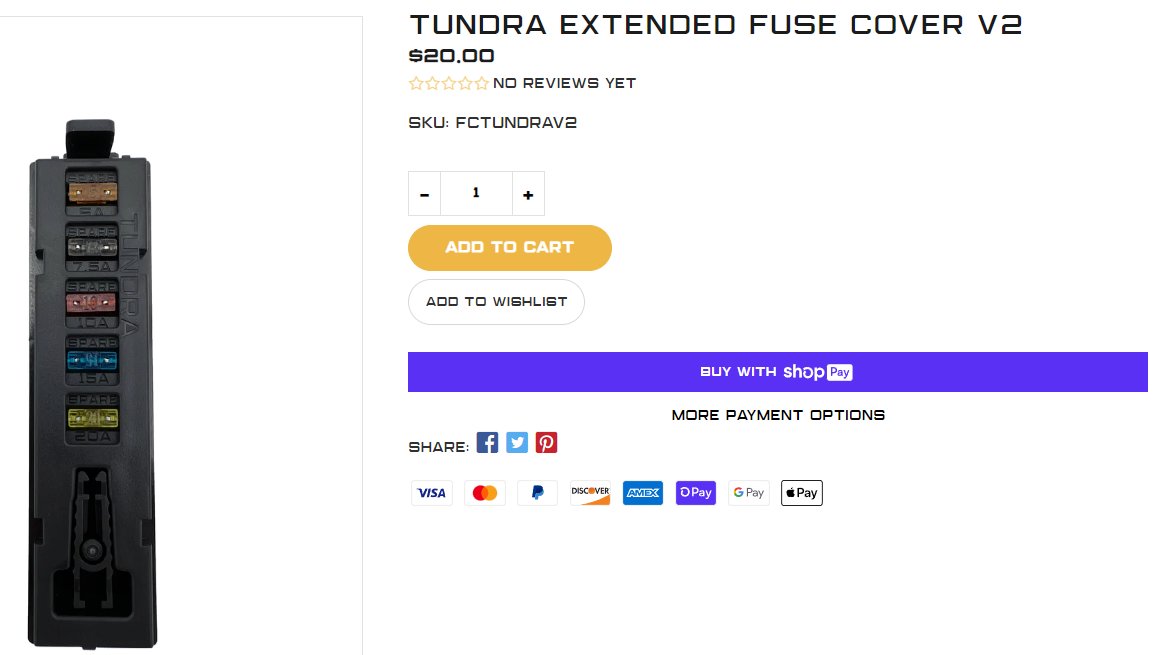Click the Google Pay icon
The height and width of the screenshot is (655, 1160).
click(x=749, y=493)
